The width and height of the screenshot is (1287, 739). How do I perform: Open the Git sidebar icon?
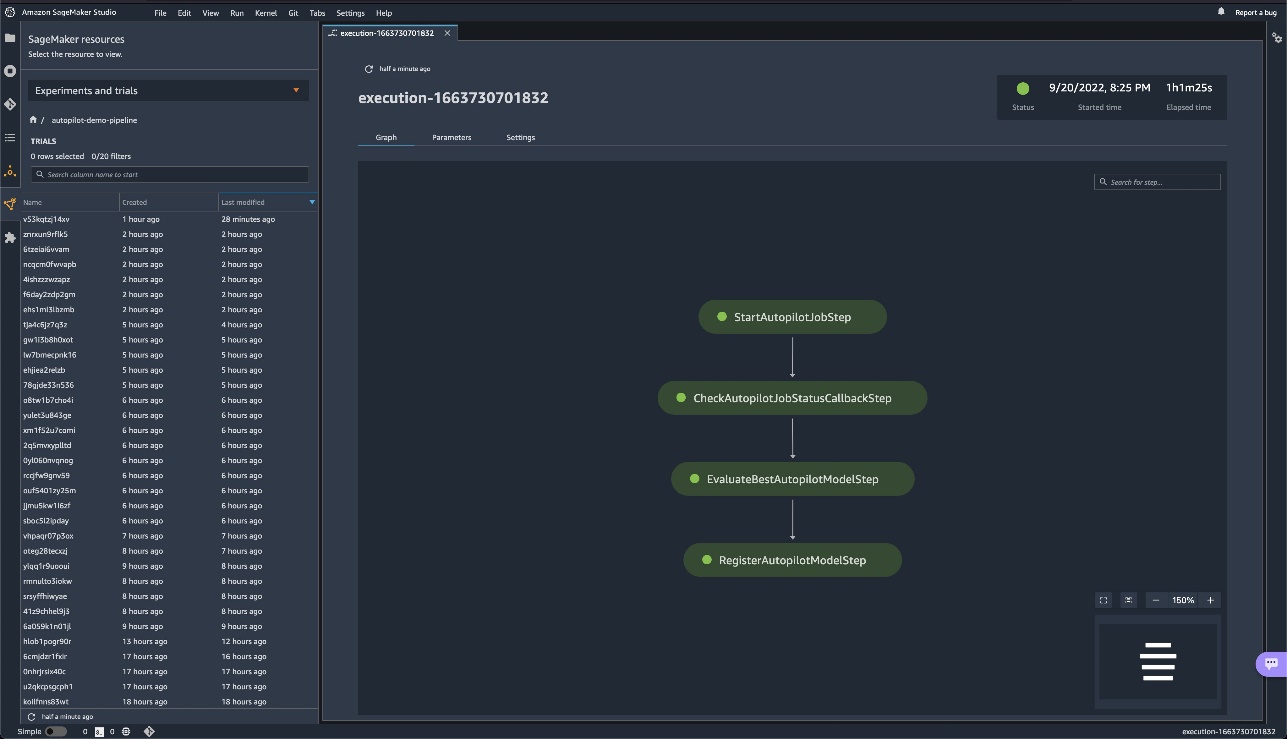(10, 104)
